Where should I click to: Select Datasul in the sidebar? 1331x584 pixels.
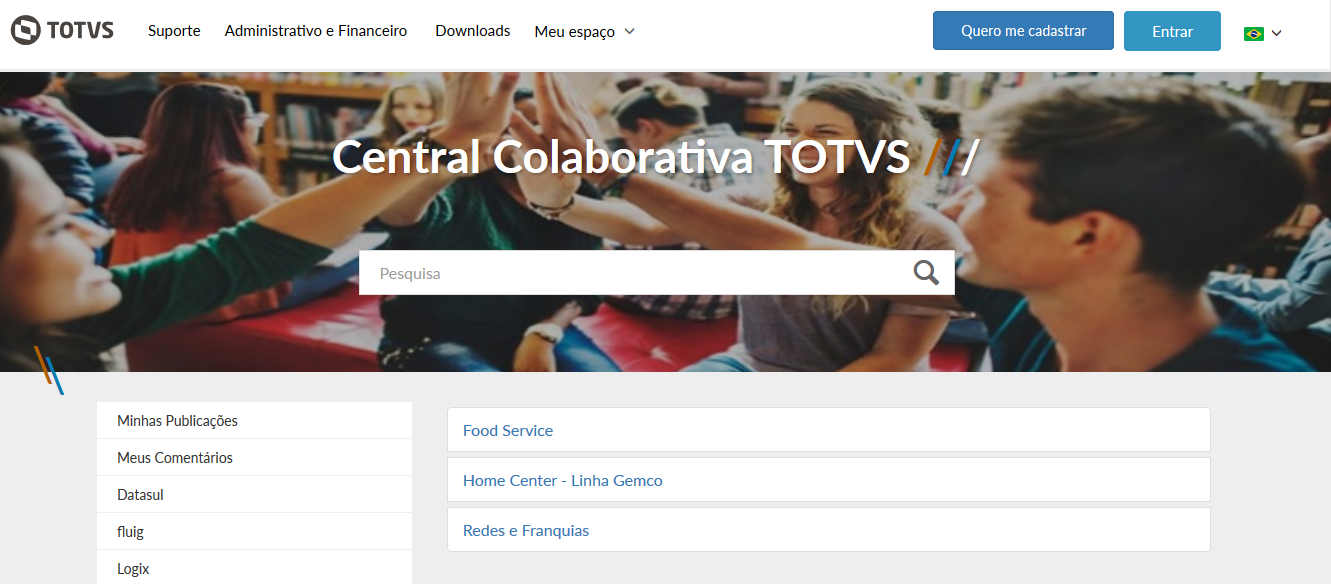[254, 495]
